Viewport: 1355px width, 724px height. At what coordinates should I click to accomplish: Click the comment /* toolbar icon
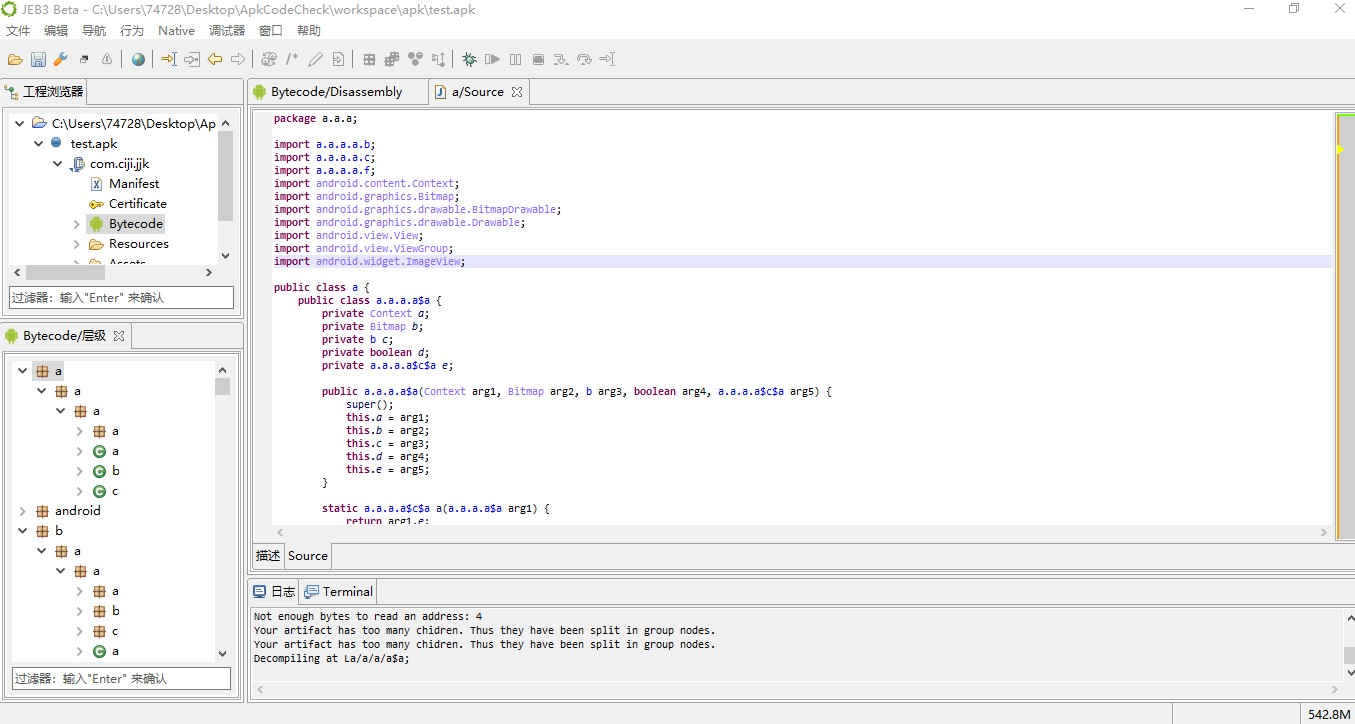click(292, 59)
